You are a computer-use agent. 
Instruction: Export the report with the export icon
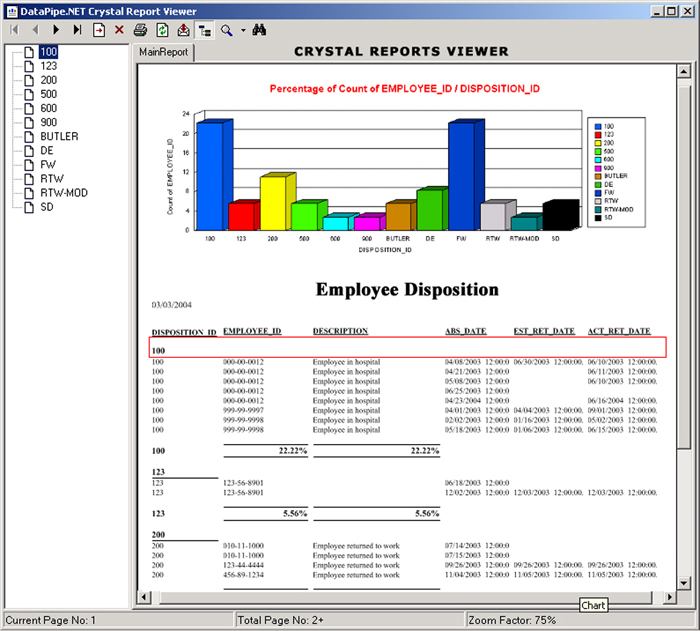click(183, 30)
